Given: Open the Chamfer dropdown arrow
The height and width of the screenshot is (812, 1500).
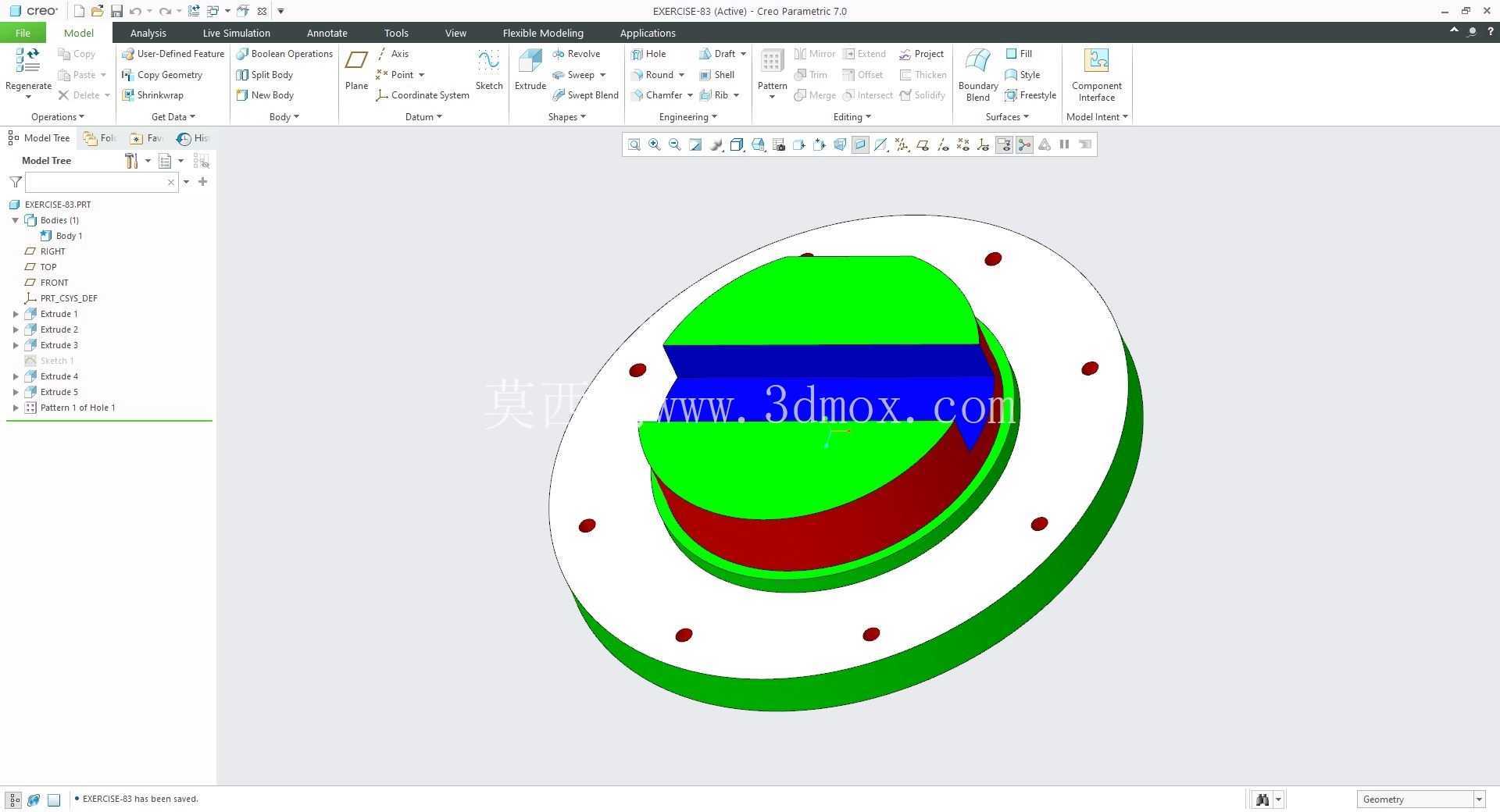Looking at the screenshot, I should click(x=690, y=95).
